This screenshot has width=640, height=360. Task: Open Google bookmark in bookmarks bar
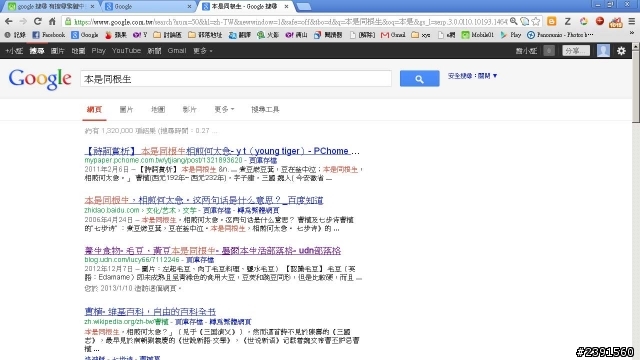pyautogui.click(x=84, y=35)
